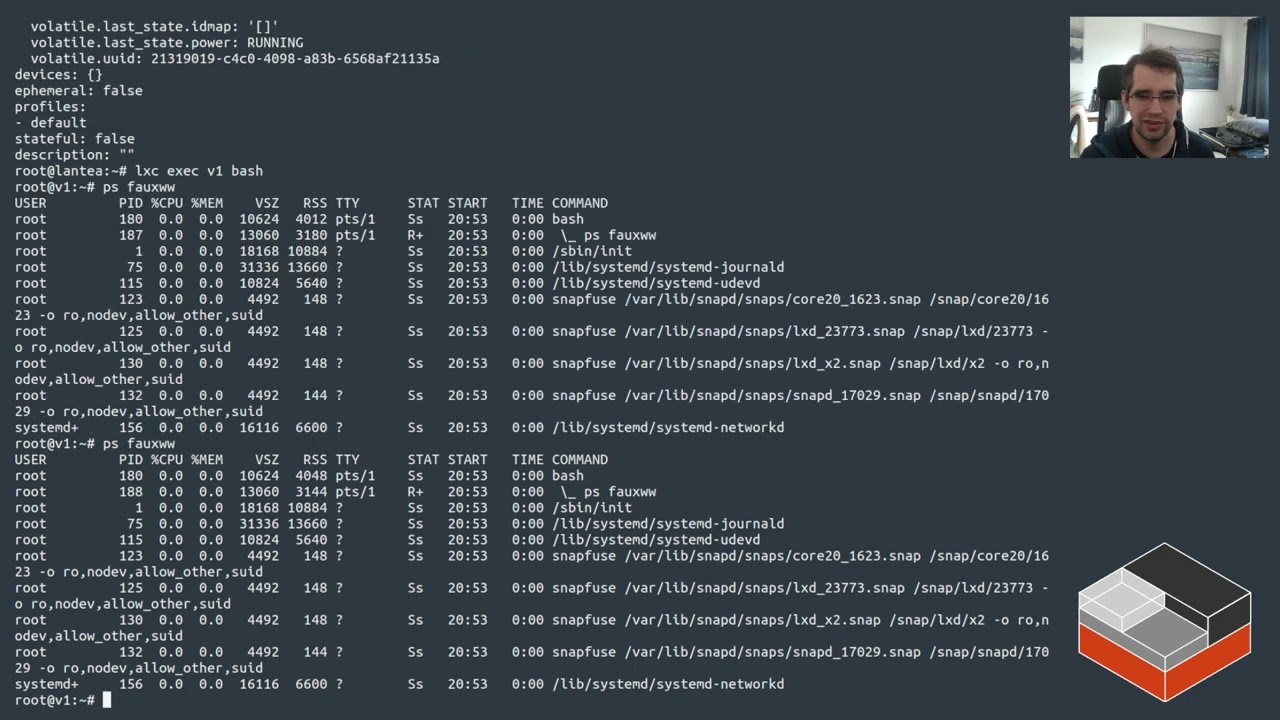The width and height of the screenshot is (1280, 720).
Task: Click the volatile.last_state.idmap line
Action: (x=154, y=27)
